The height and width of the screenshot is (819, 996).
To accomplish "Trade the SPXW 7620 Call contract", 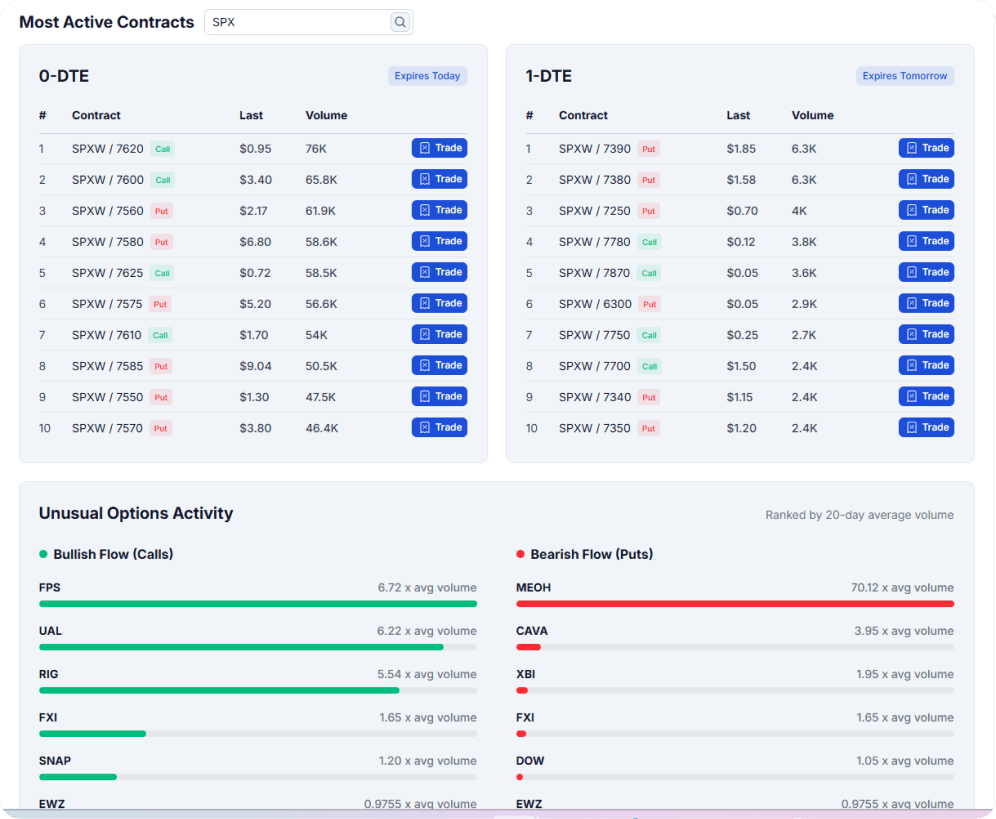I will coord(439,148).
